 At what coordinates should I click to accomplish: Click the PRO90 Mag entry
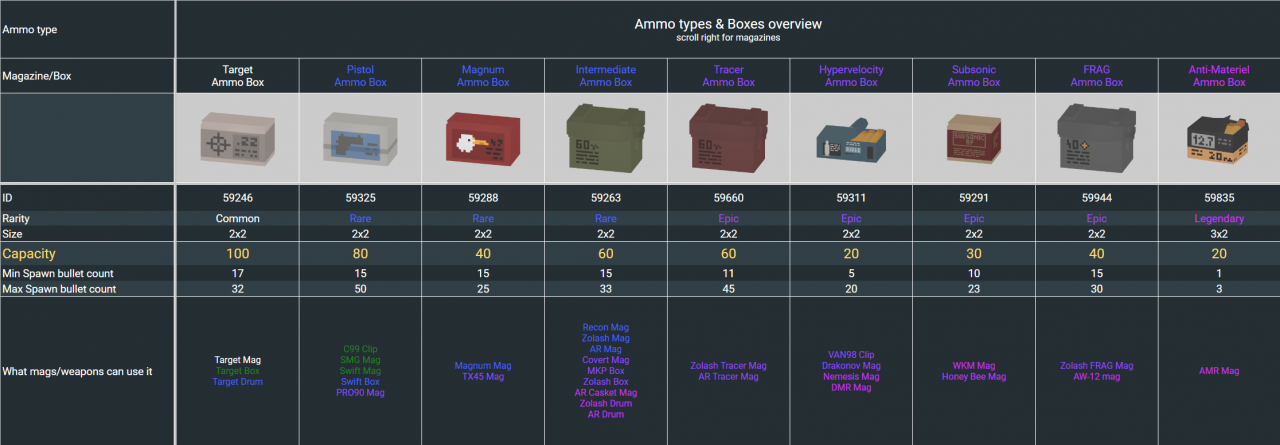click(x=361, y=393)
